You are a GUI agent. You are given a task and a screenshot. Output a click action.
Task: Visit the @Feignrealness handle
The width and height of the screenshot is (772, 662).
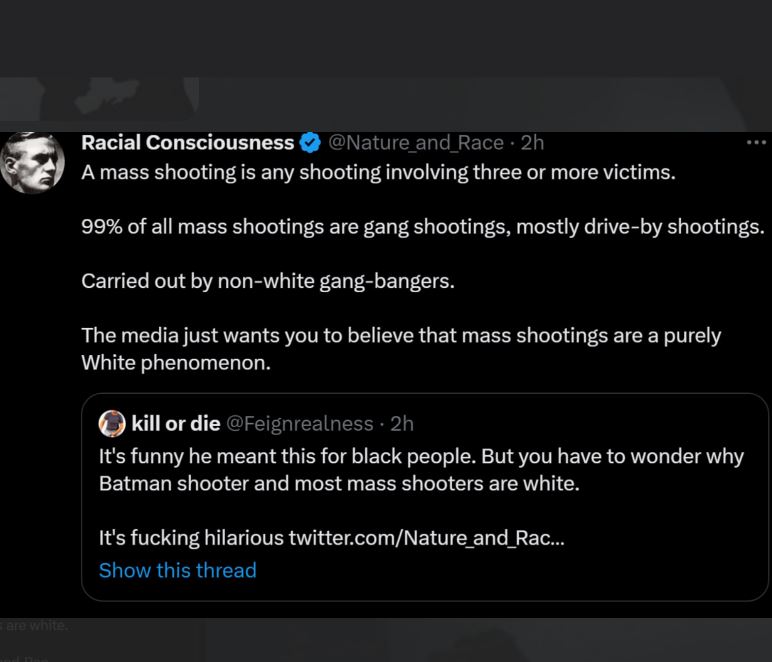(x=300, y=423)
